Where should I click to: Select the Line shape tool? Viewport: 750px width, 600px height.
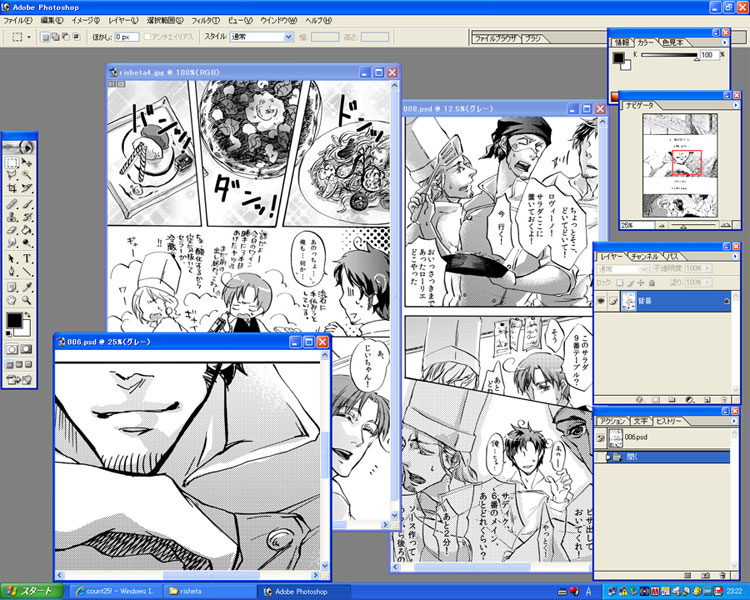tap(27, 271)
